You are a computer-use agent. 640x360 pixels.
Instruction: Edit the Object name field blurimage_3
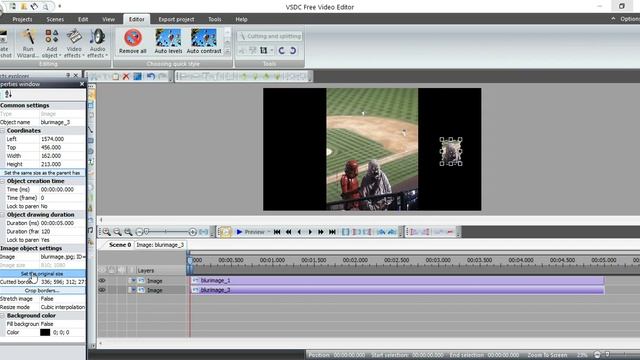pos(62,122)
